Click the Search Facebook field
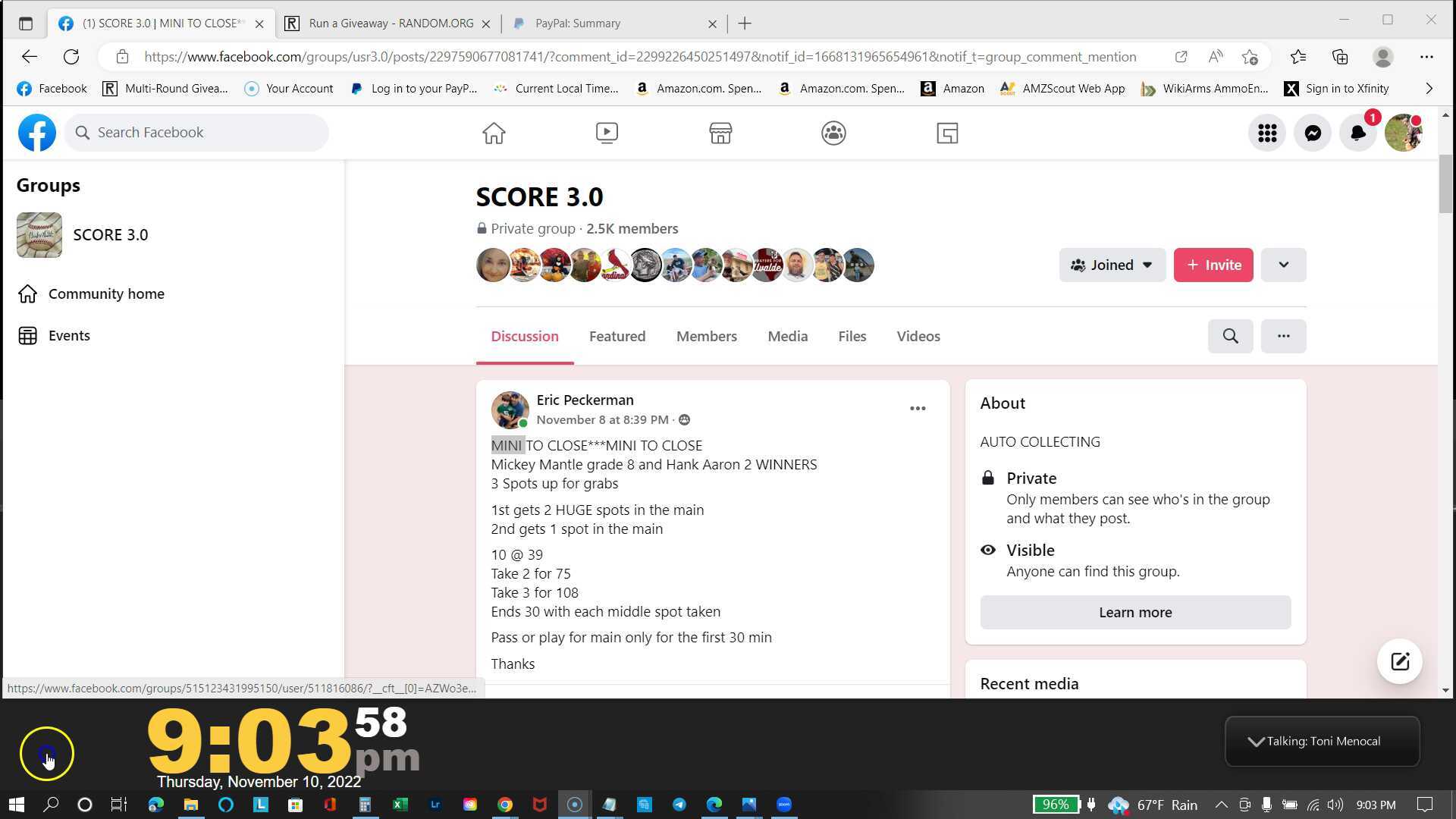Viewport: 1456px width, 819px height. 197,133
